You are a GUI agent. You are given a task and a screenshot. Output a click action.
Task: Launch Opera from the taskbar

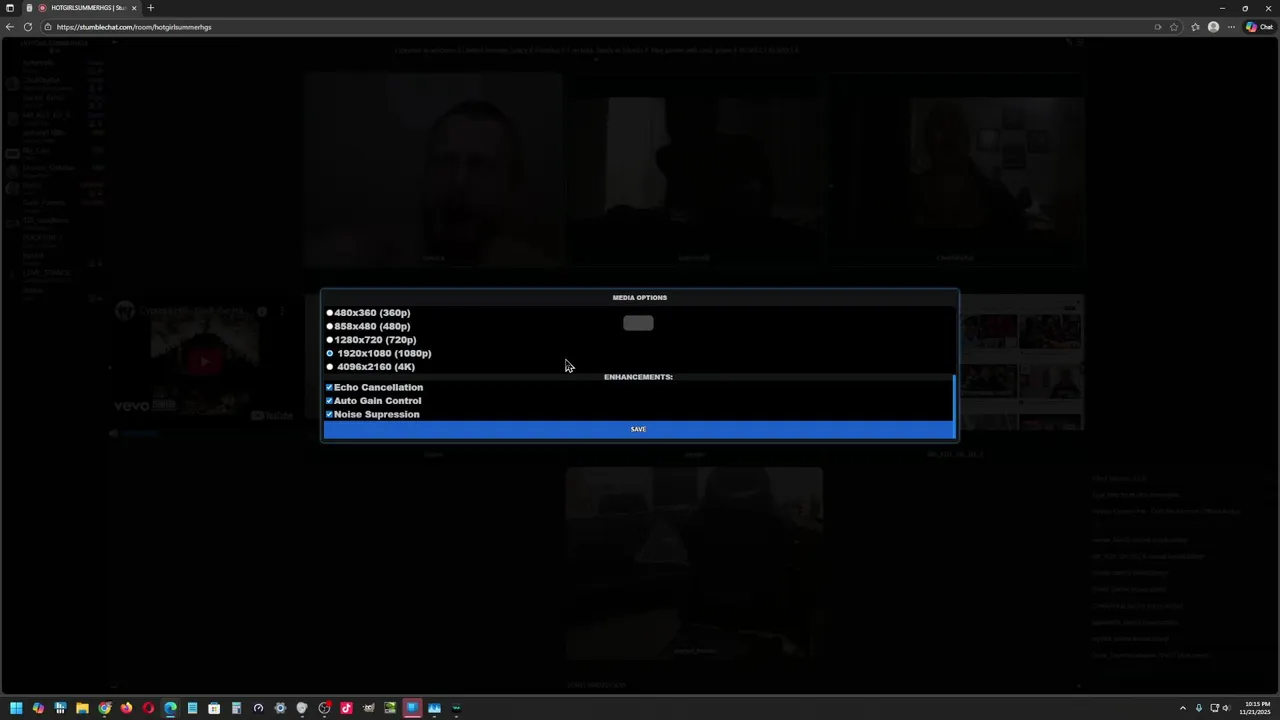pos(148,708)
